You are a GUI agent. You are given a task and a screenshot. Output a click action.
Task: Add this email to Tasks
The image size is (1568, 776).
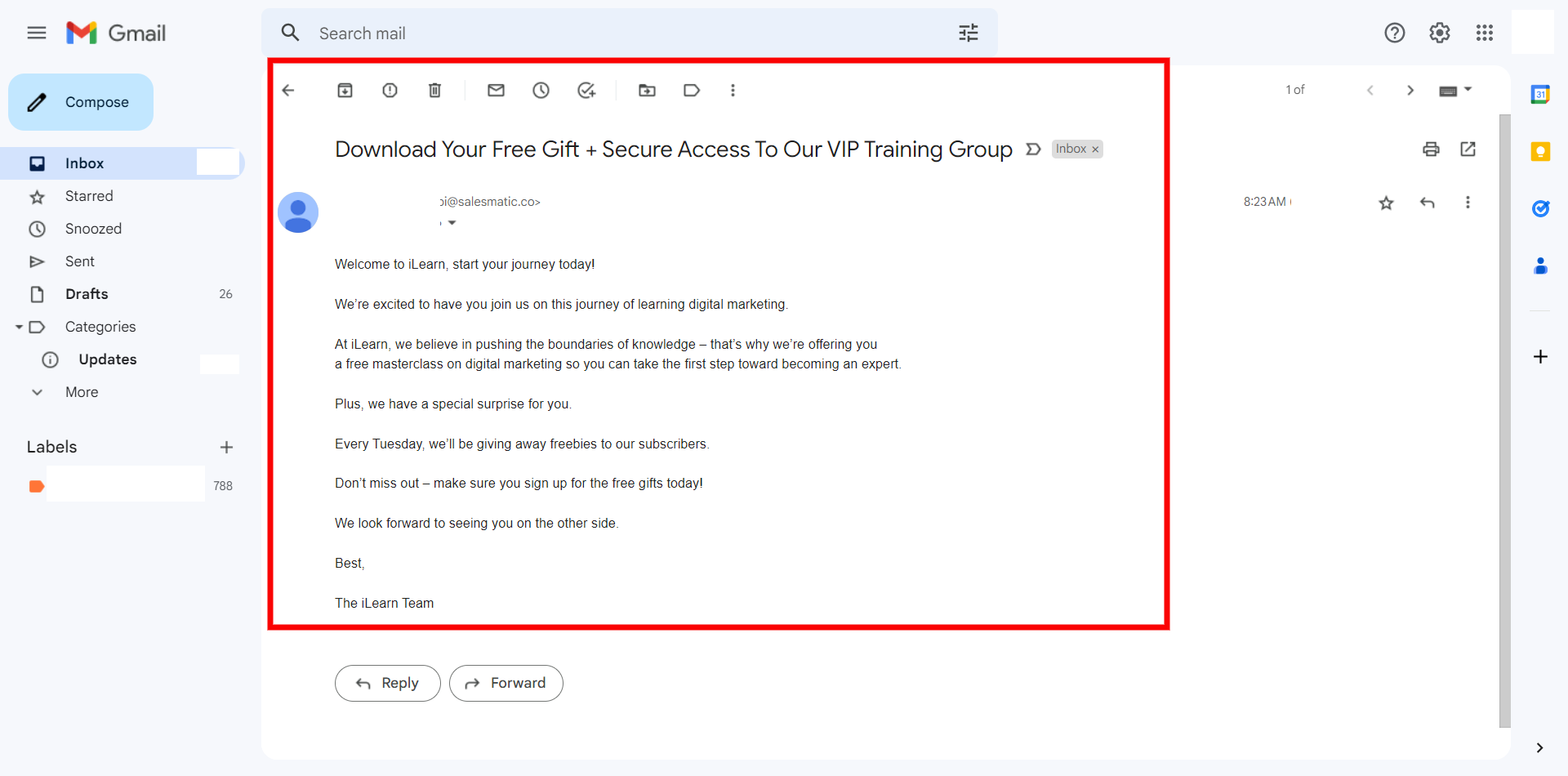586,91
